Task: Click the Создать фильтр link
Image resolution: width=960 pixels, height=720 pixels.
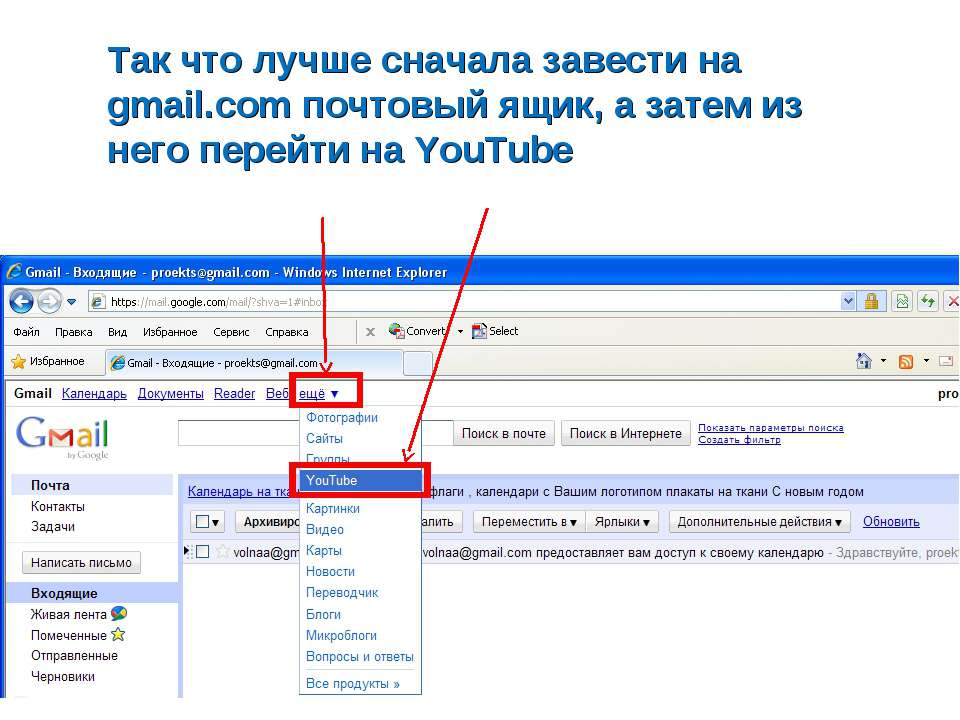Action: pyautogui.click(x=740, y=440)
